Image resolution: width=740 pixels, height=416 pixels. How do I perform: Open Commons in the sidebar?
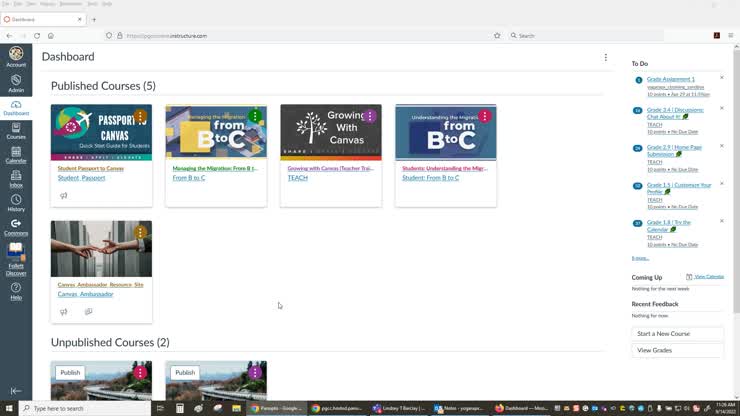(16, 227)
